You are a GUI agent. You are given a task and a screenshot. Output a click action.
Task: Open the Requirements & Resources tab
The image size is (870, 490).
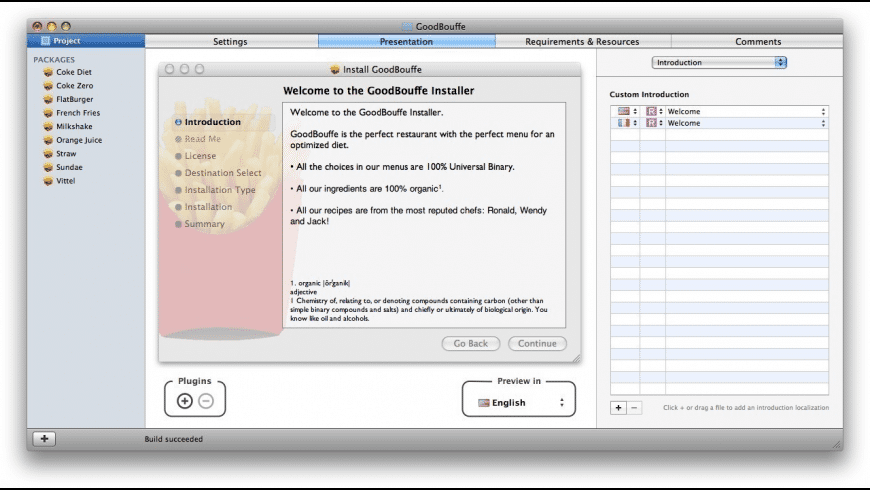[583, 42]
